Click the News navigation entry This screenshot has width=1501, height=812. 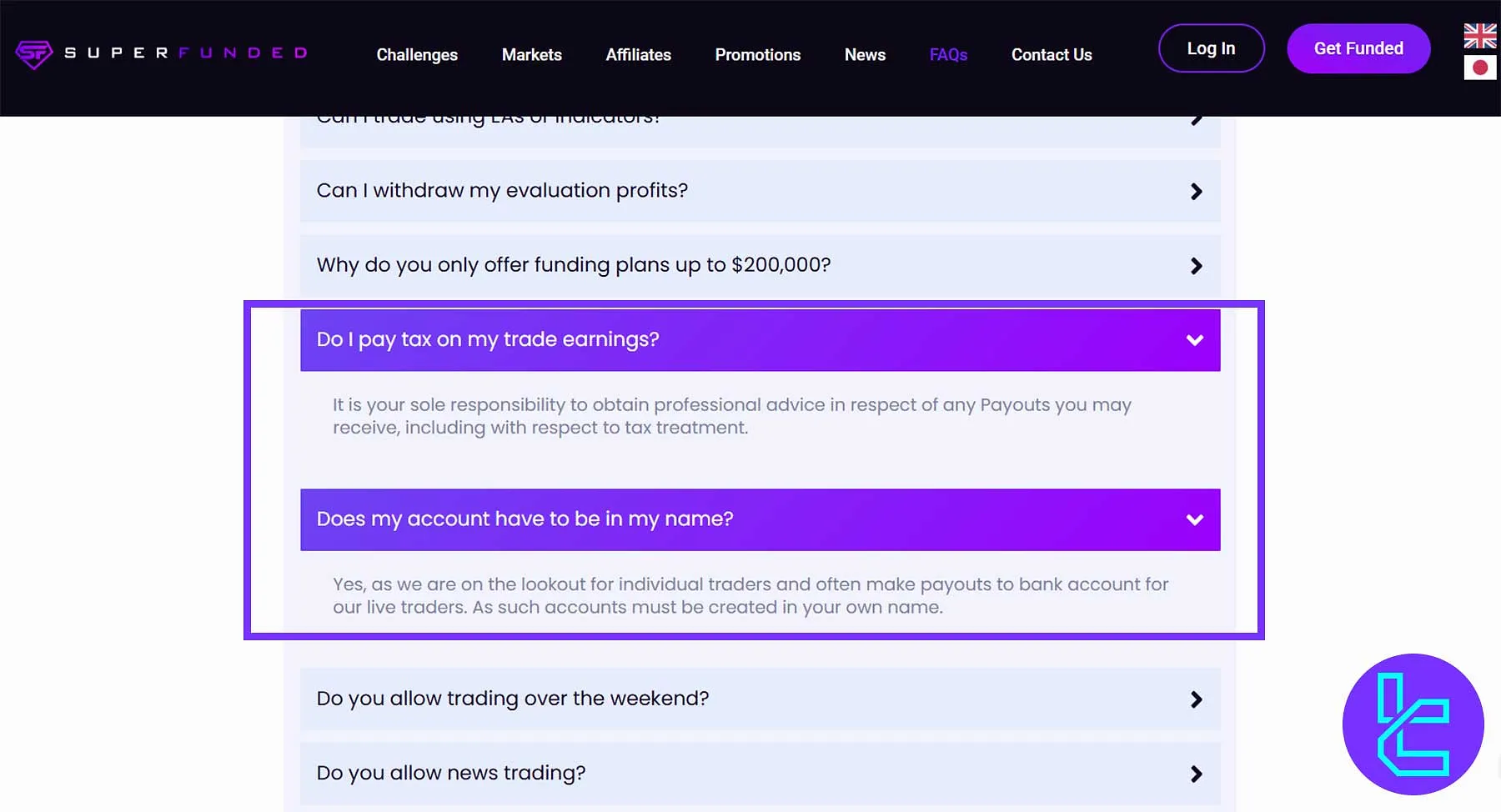pos(865,54)
